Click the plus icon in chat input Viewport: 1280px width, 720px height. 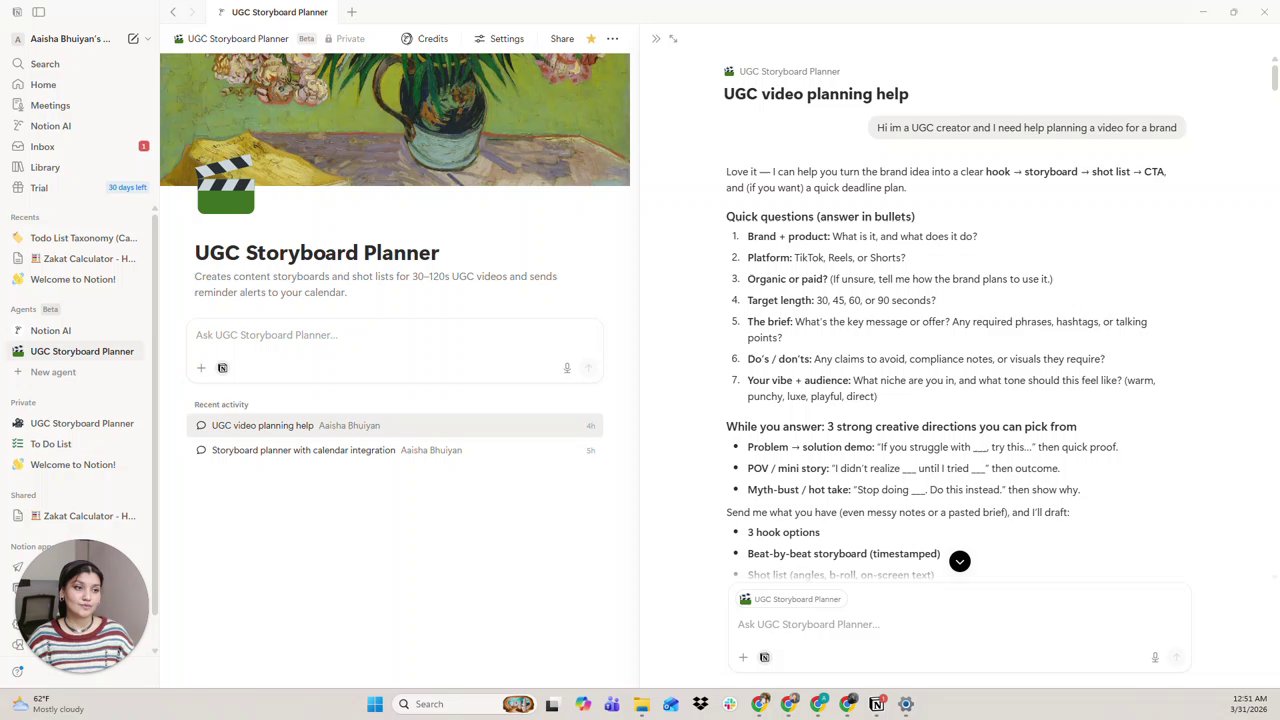pos(743,657)
